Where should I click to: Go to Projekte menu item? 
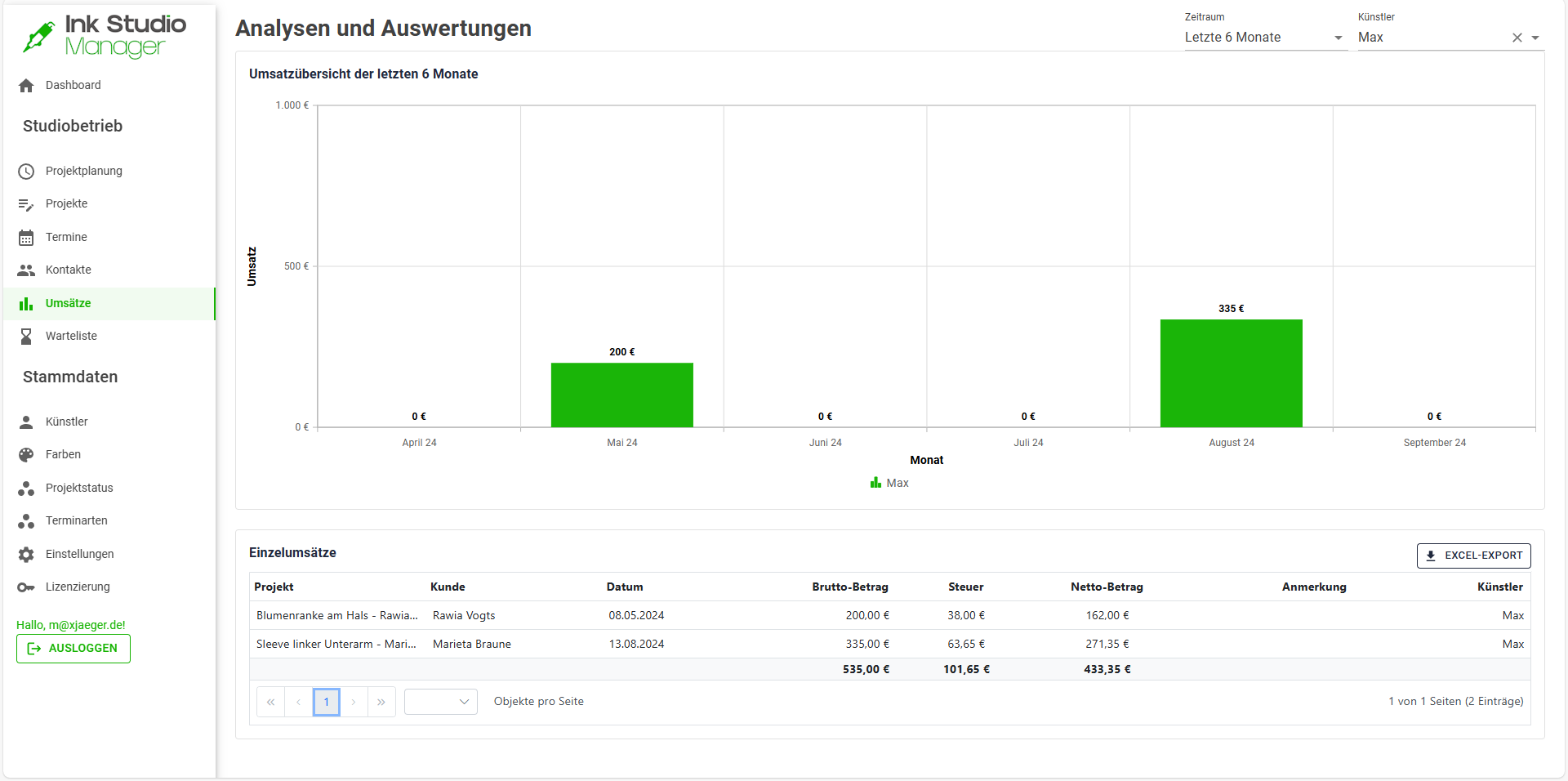[x=109, y=204]
